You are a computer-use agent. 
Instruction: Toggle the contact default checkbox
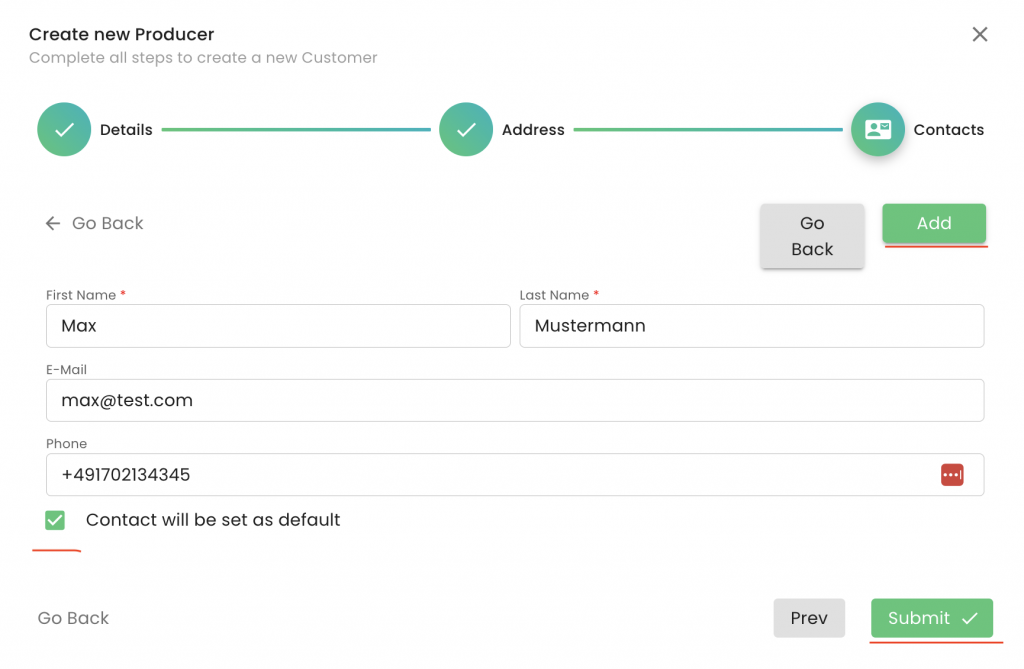tap(55, 520)
